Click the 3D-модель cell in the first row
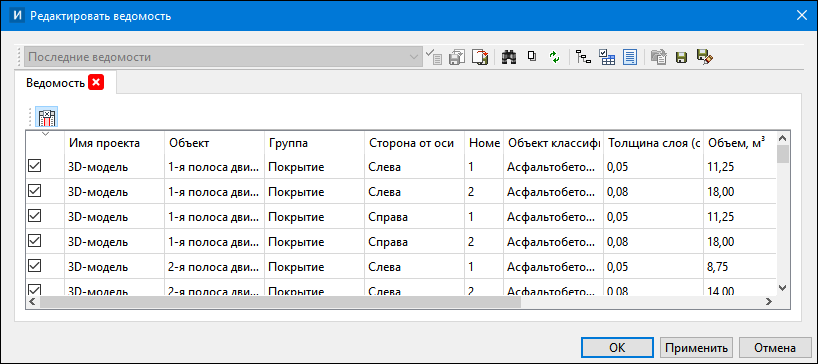 (114, 167)
